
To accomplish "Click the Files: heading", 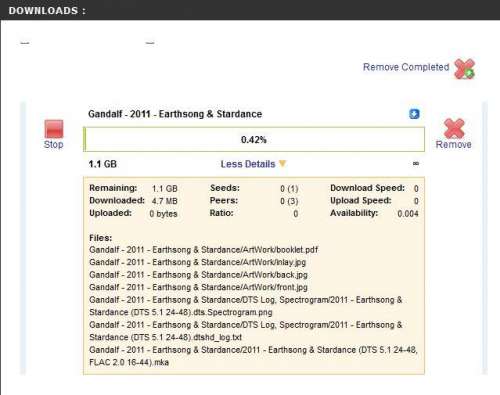I will click(x=101, y=238).
